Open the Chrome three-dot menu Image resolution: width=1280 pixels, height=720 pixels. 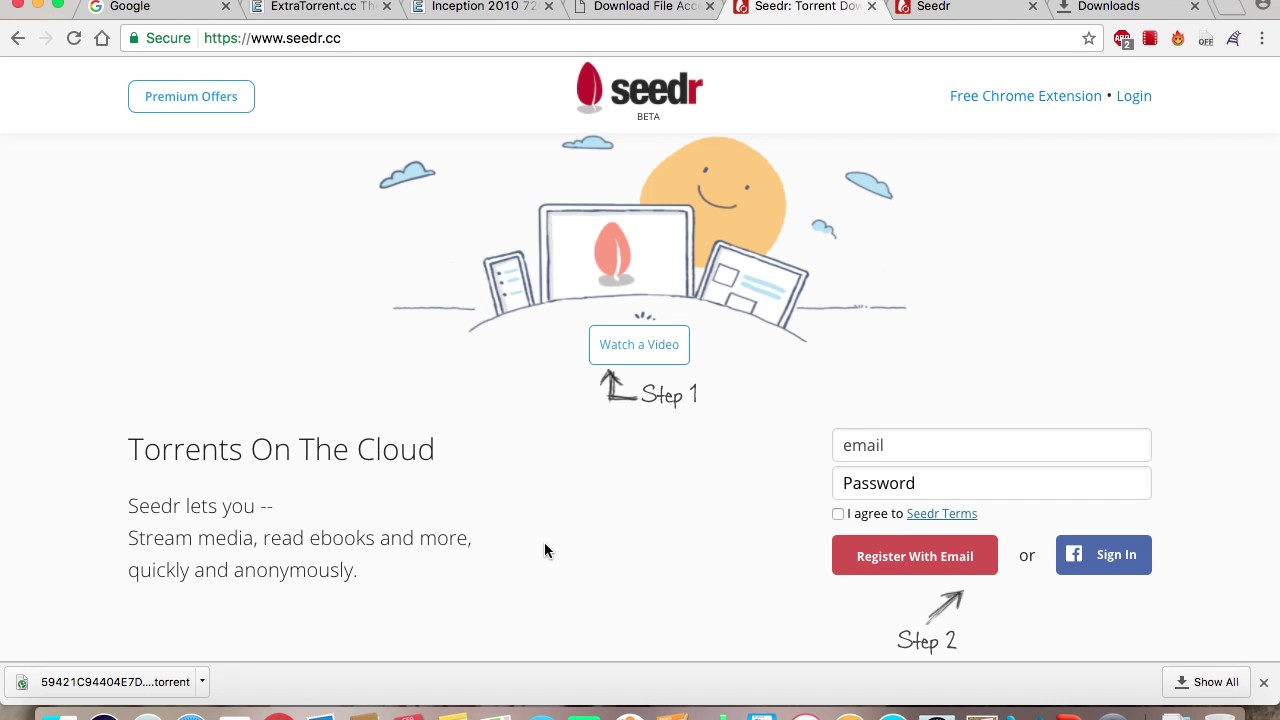coord(1262,38)
